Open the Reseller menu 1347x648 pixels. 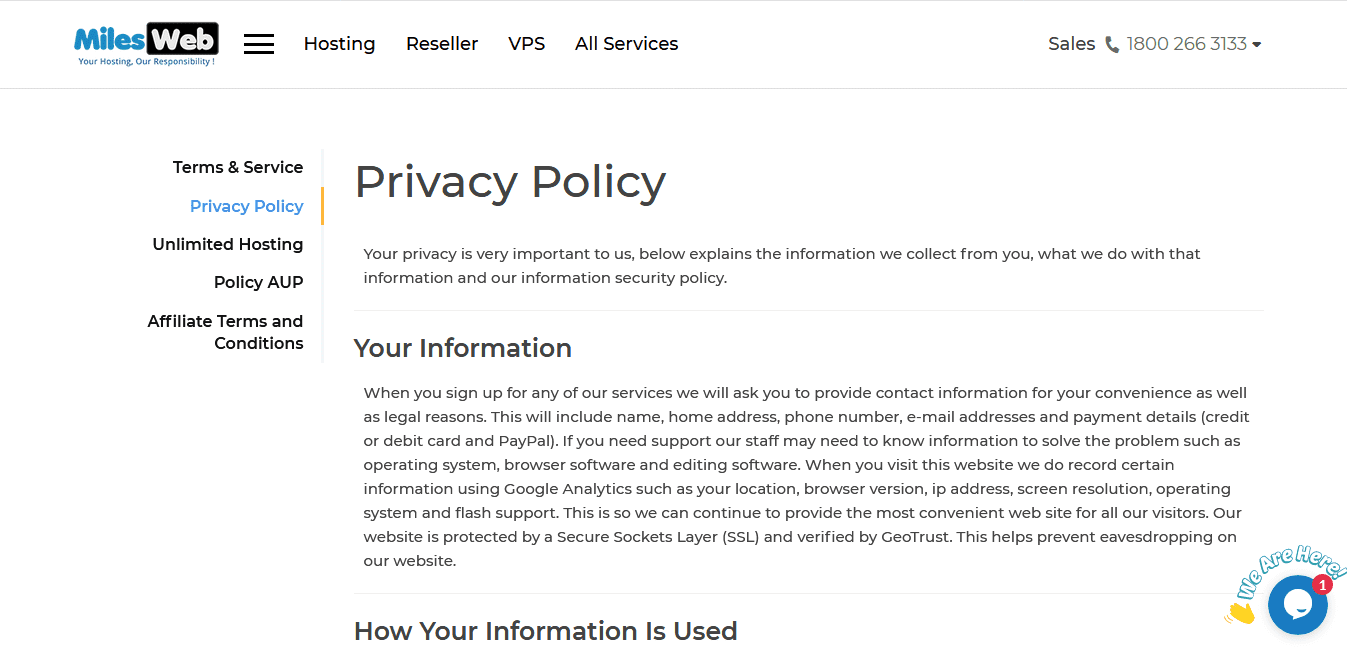[x=442, y=44]
